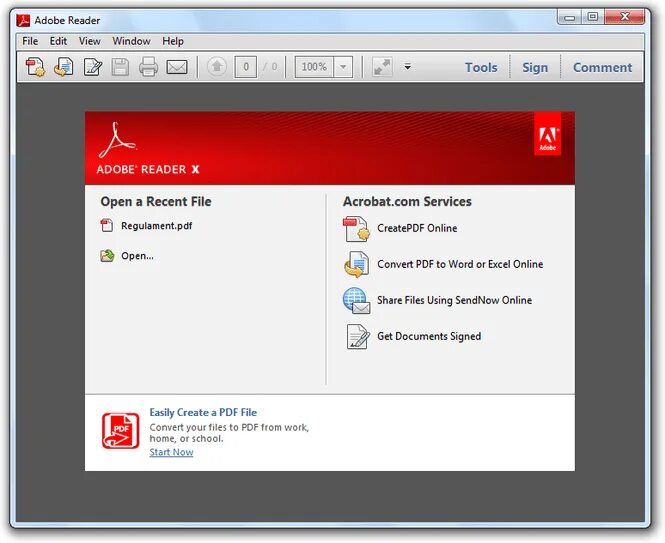Open the View menu

tap(89, 41)
